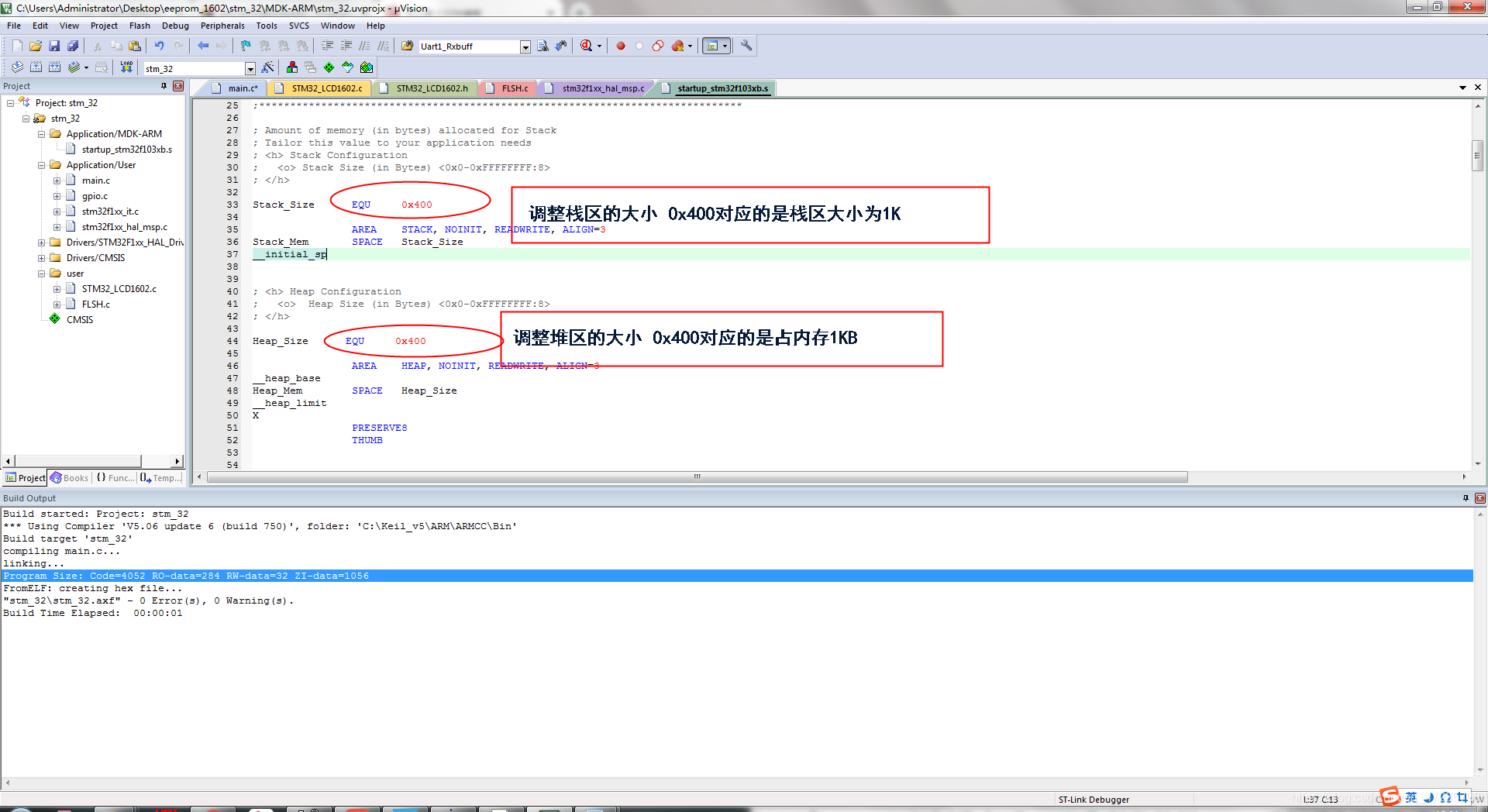The image size is (1488, 812).
Task: Build the target files
Action: tap(36, 67)
